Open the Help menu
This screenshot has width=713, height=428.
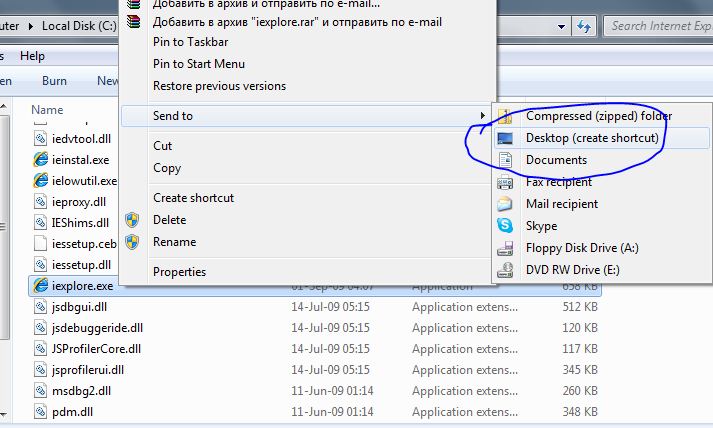click(x=32, y=56)
